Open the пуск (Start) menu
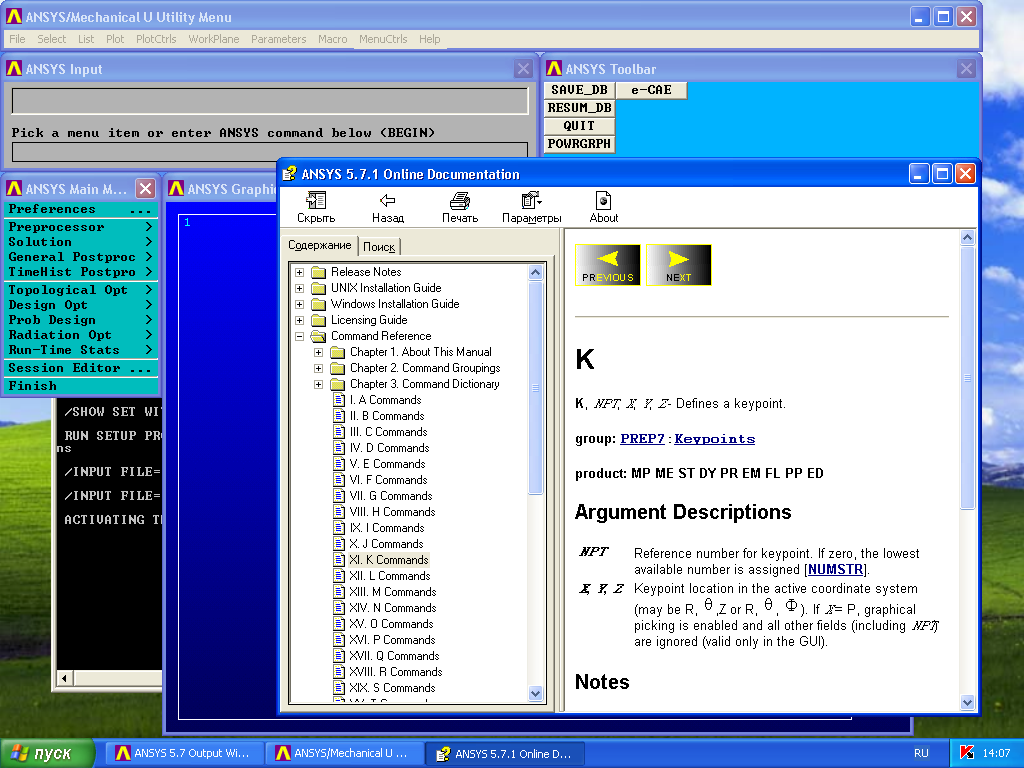This screenshot has height=768, width=1024. (x=46, y=753)
